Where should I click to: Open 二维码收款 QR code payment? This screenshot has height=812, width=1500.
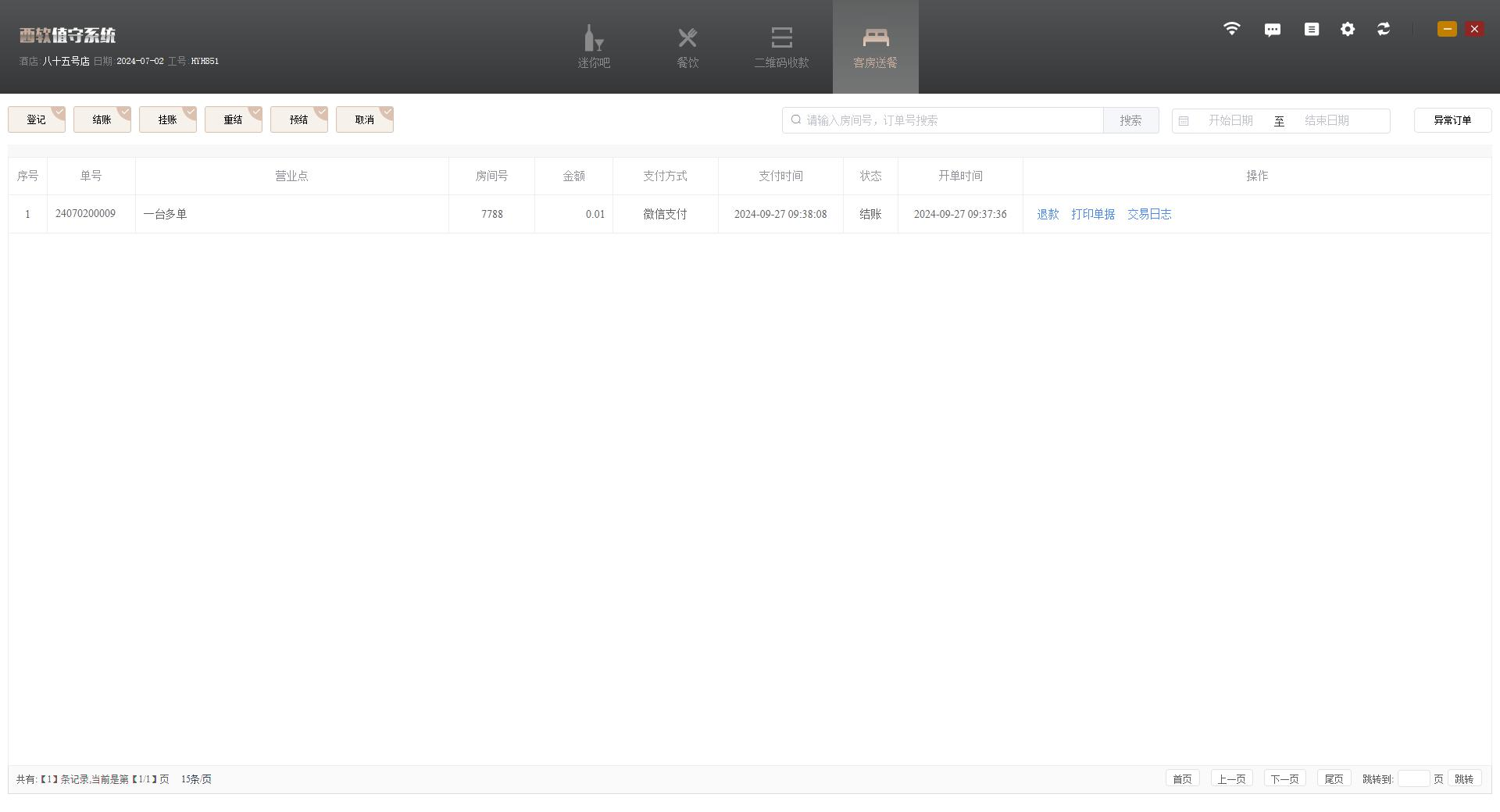click(x=781, y=47)
